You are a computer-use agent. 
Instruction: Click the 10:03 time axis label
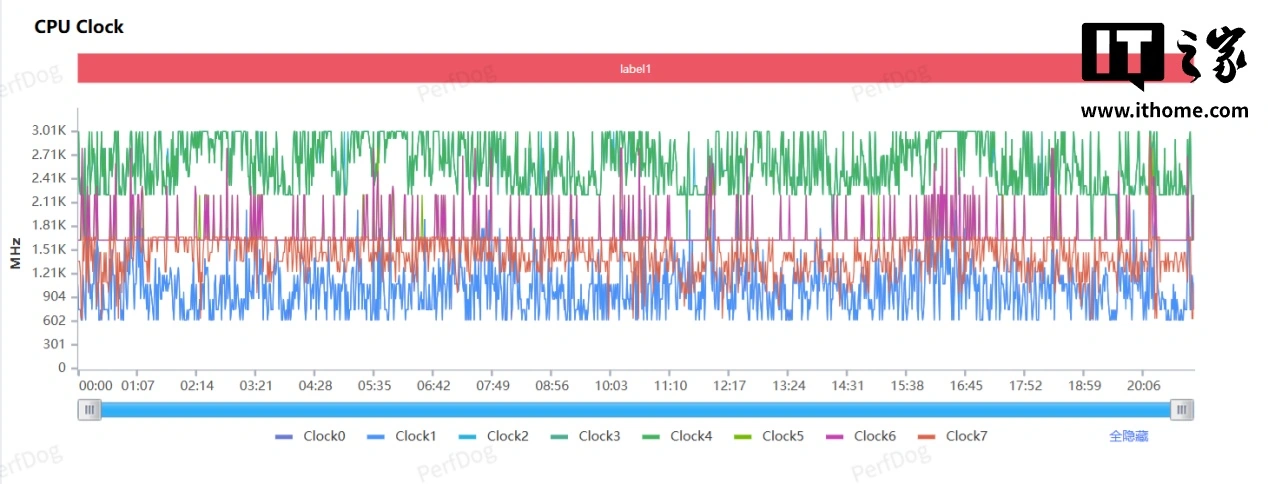(611, 386)
